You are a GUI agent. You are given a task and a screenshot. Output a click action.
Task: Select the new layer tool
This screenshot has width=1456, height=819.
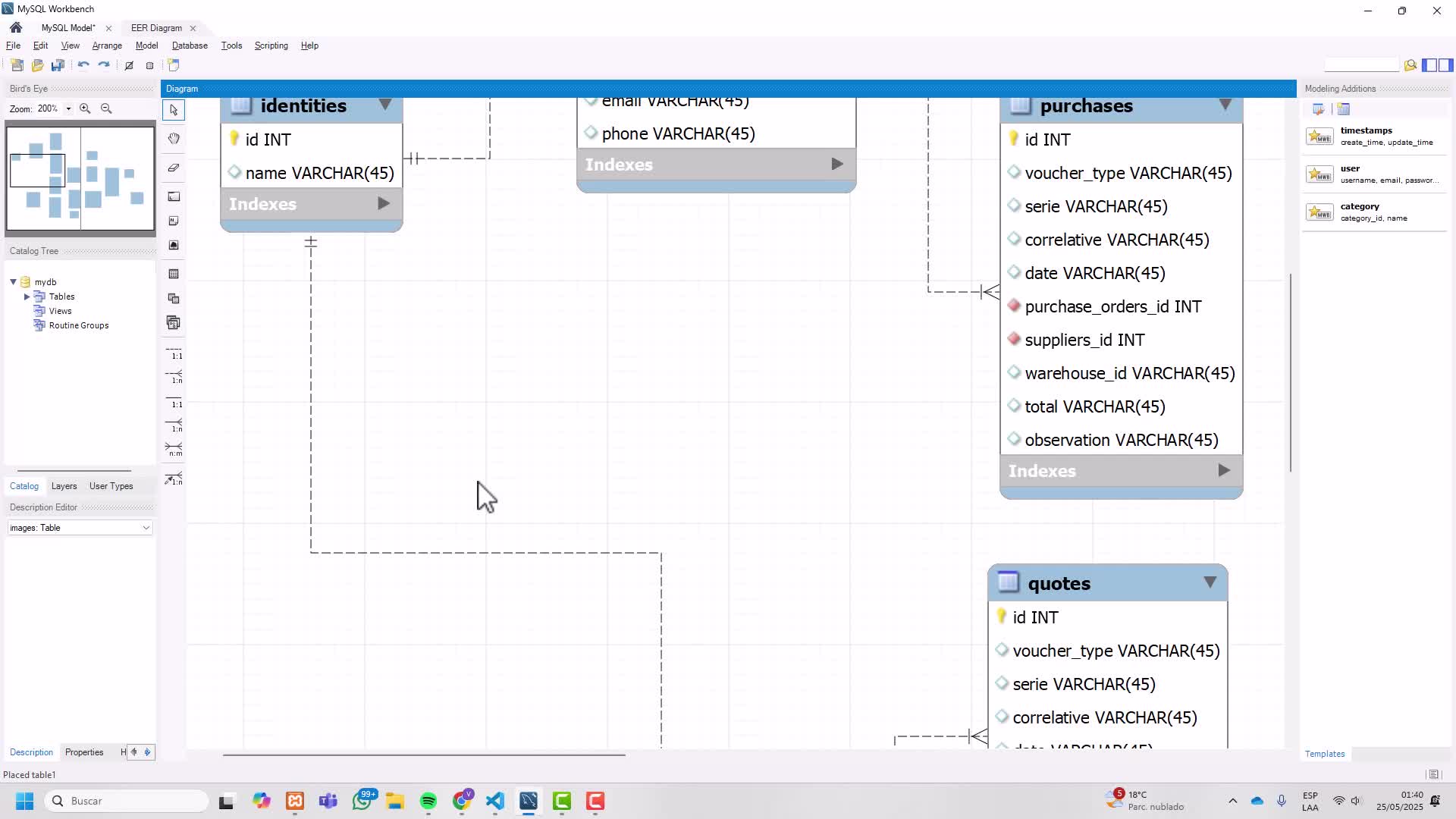(174, 196)
